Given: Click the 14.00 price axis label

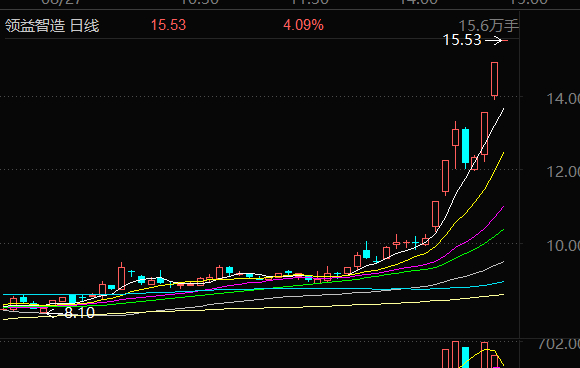Looking at the screenshot, I should (563, 99).
